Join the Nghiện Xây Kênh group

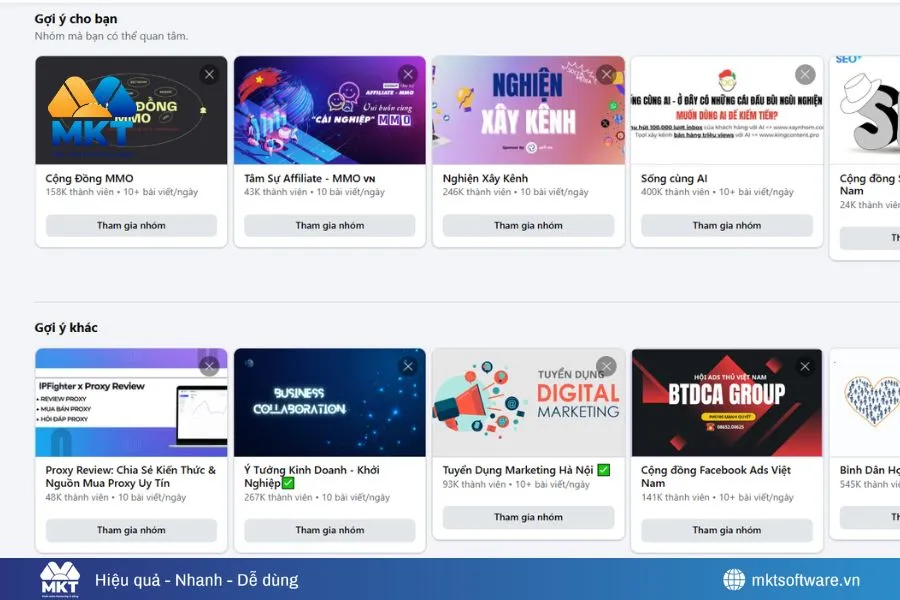[x=528, y=225]
